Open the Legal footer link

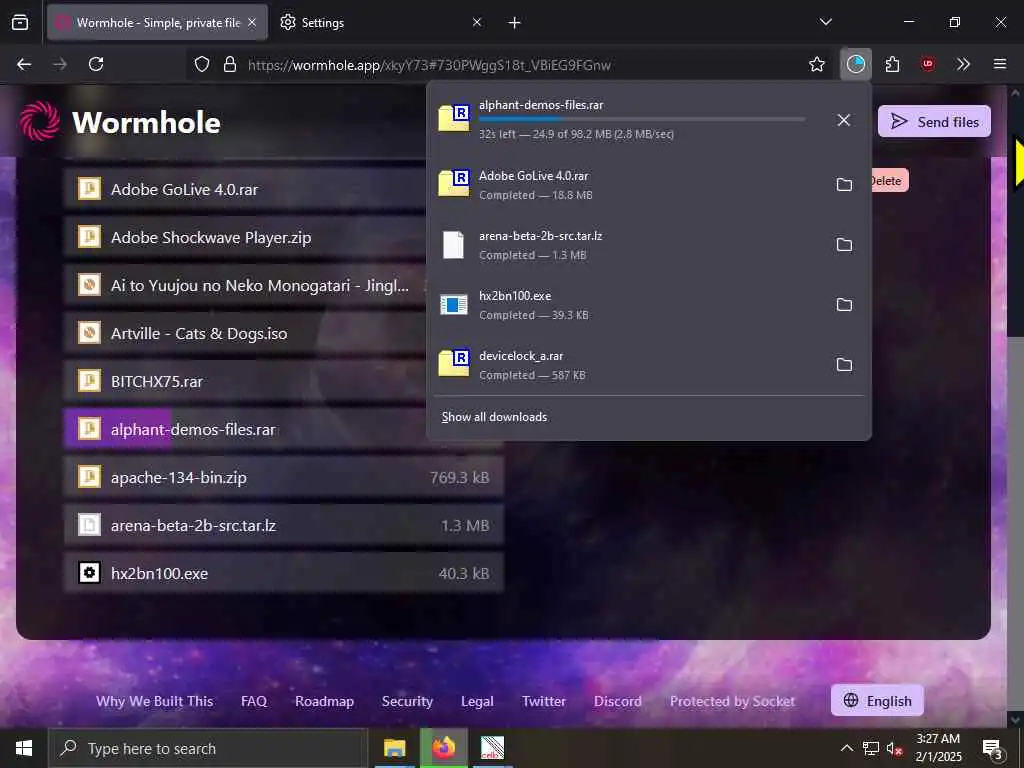tap(477, 701)
